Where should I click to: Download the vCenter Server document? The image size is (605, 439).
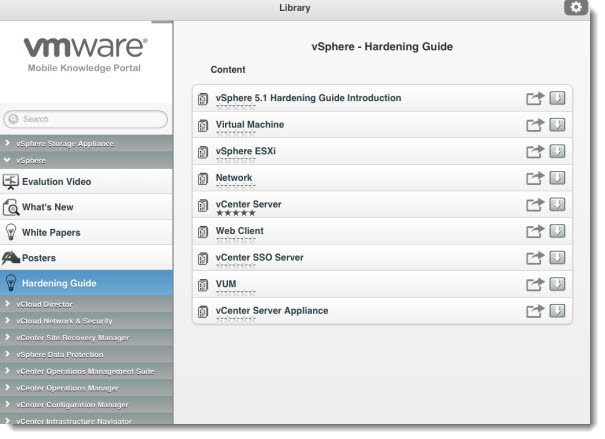pyautogui.click(x=557, y=204)
